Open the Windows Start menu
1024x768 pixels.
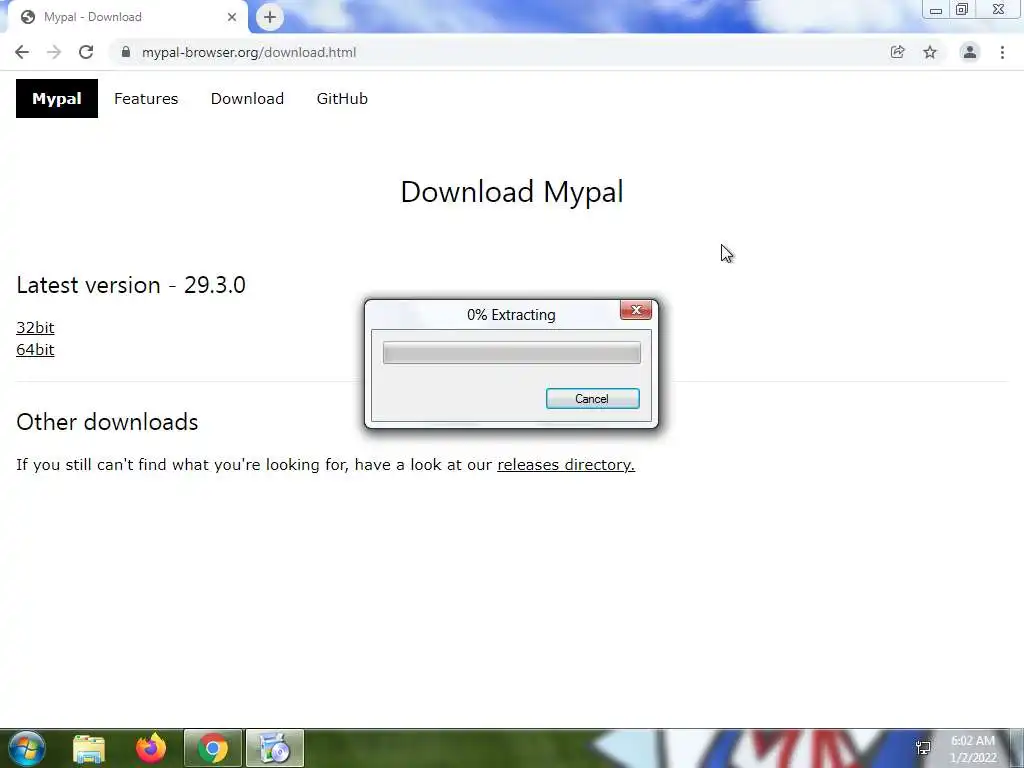click(27, 748)
